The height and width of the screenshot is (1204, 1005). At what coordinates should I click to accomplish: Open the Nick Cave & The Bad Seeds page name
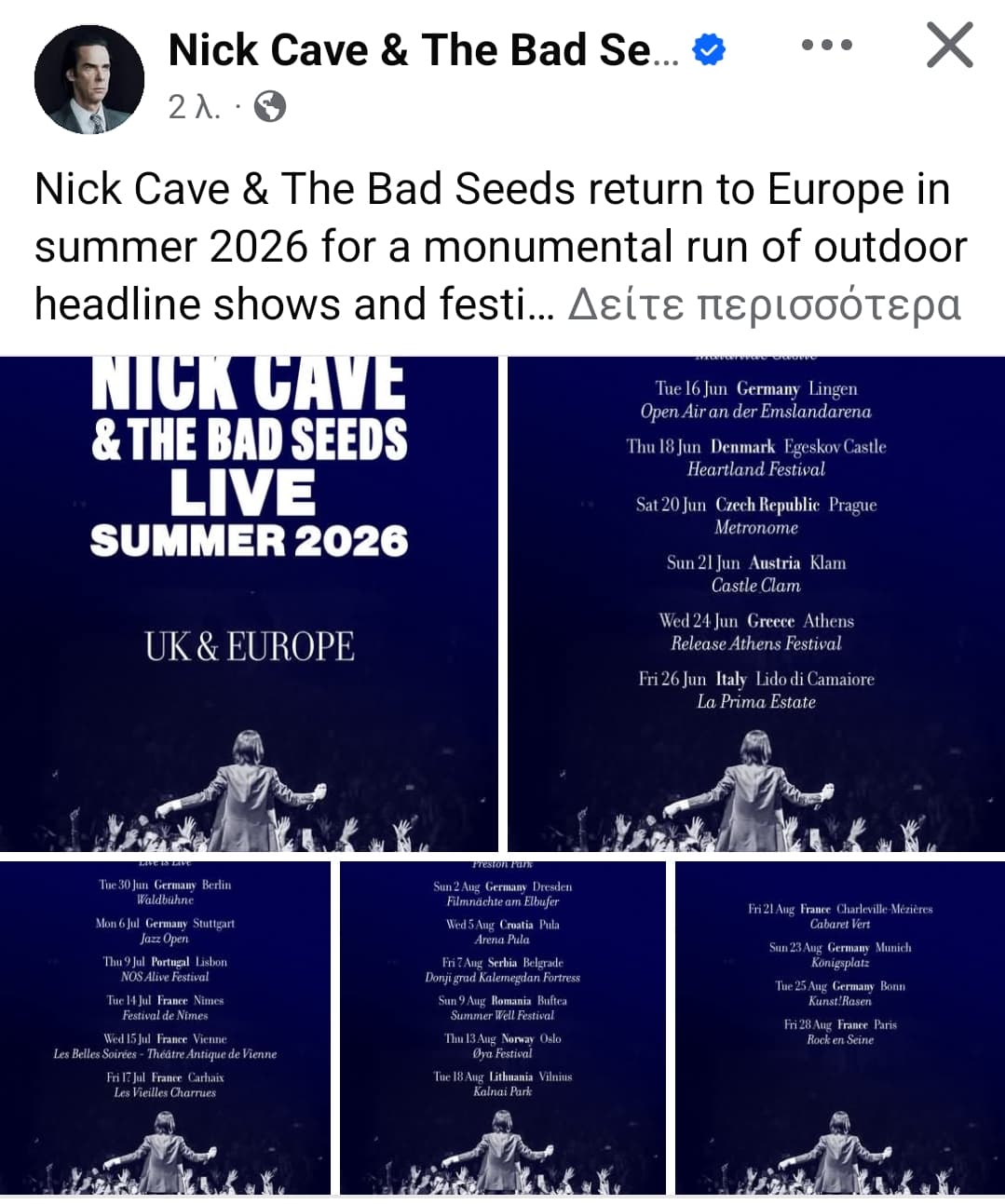tap(424, 50)
